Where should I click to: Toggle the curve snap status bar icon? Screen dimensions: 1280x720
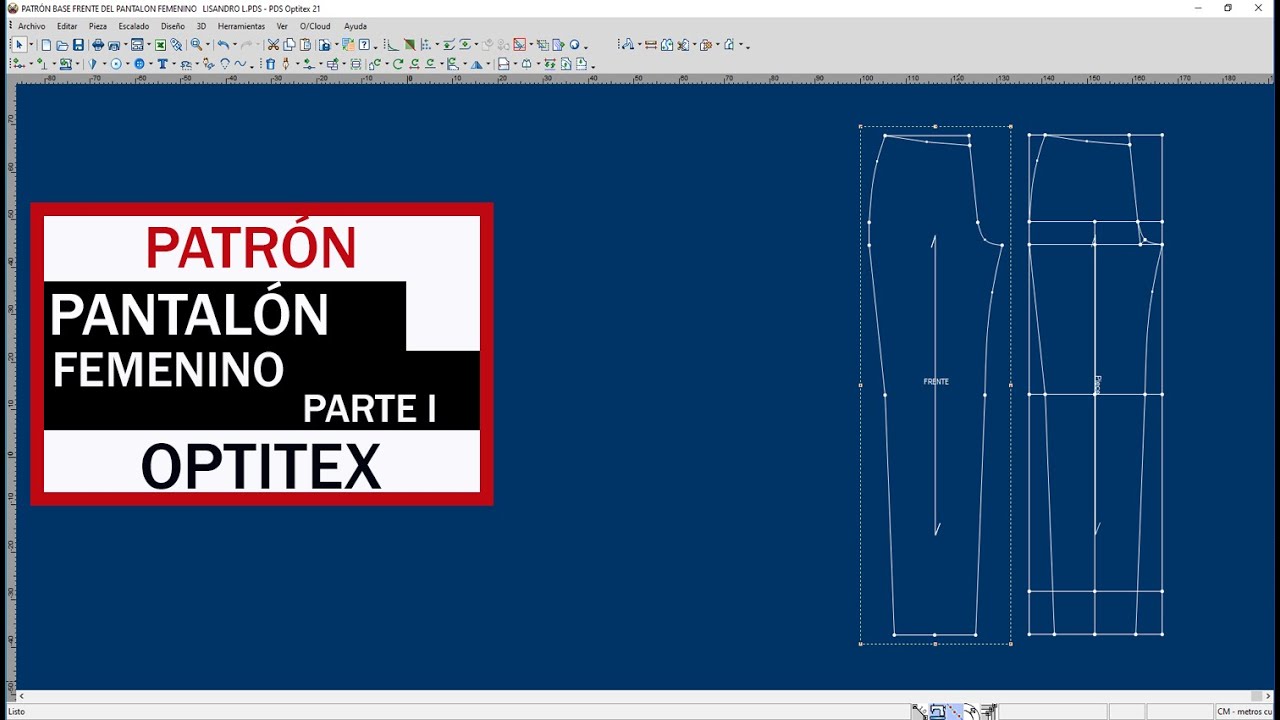pyautogui.click(x=971, y=712)
